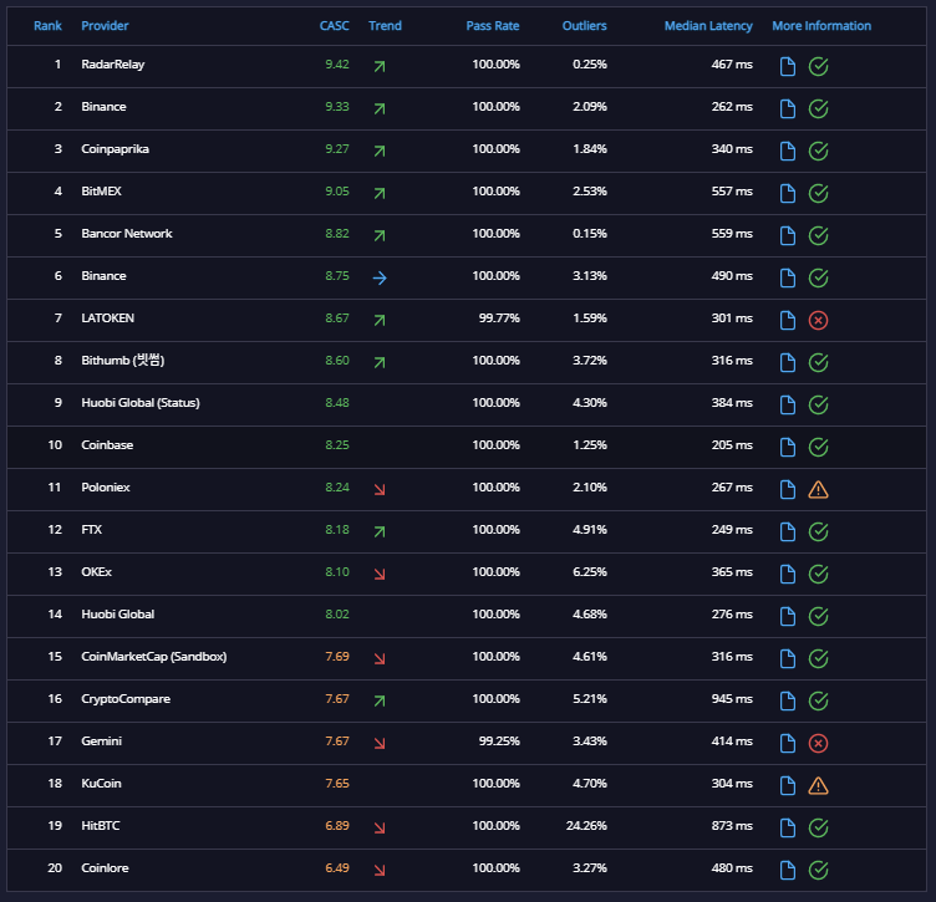Click the 6.25% outliers value

tap(590, 572)
